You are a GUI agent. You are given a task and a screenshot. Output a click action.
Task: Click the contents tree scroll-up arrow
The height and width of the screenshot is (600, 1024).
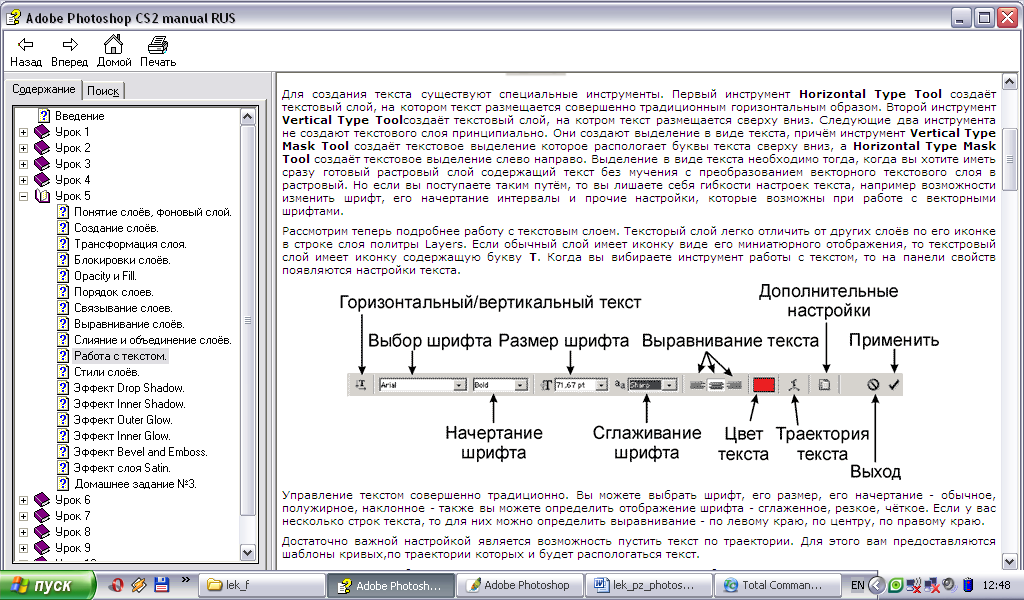248,117
